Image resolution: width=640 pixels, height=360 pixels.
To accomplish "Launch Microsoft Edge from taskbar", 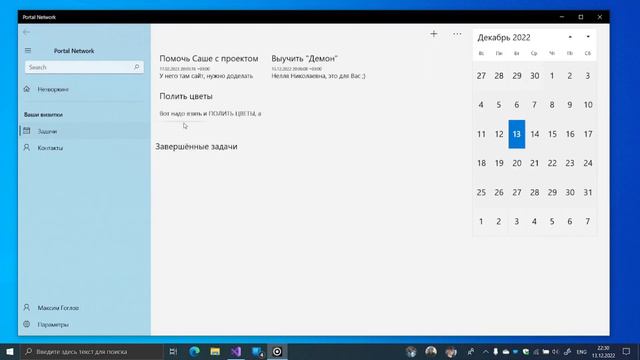I will click(x=194, y=351).
